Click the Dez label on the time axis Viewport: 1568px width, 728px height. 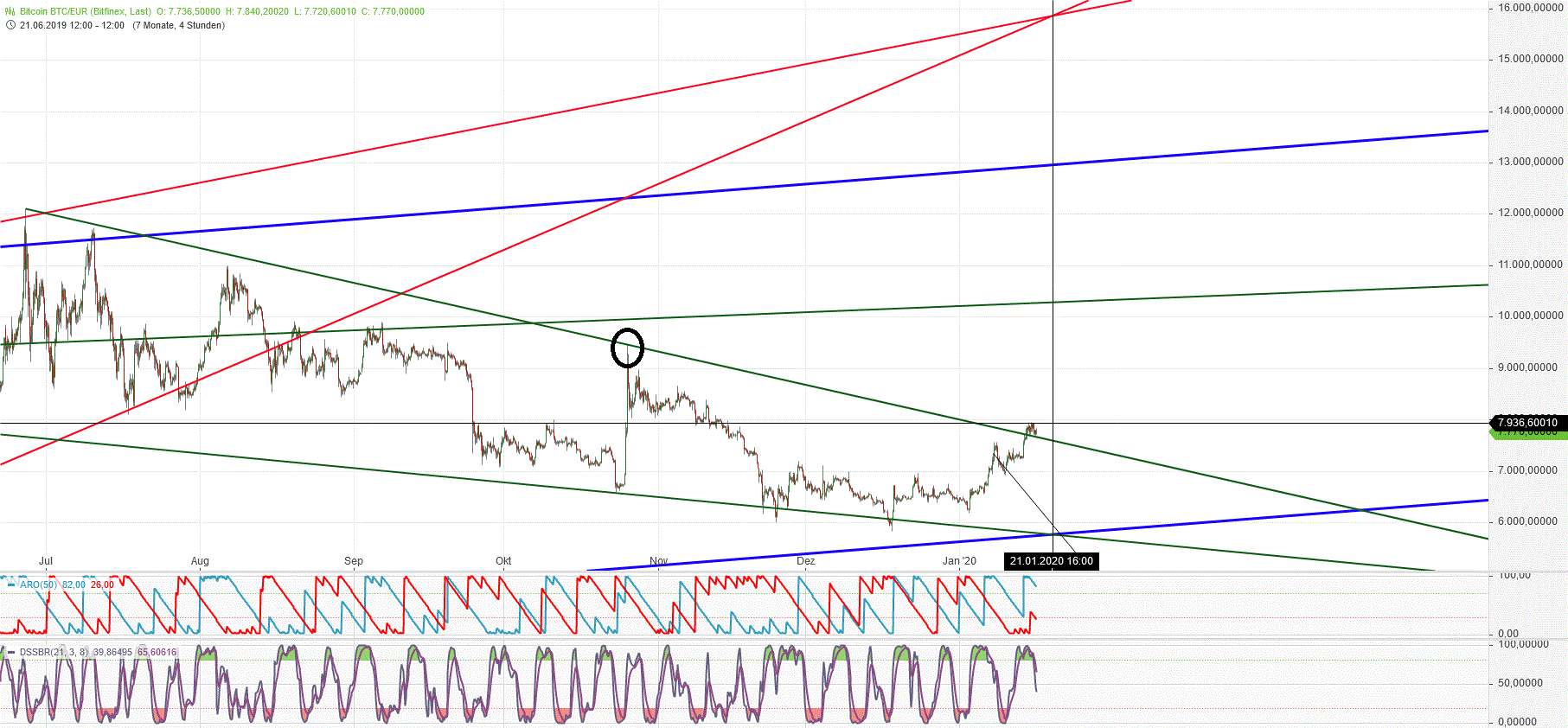806,561
